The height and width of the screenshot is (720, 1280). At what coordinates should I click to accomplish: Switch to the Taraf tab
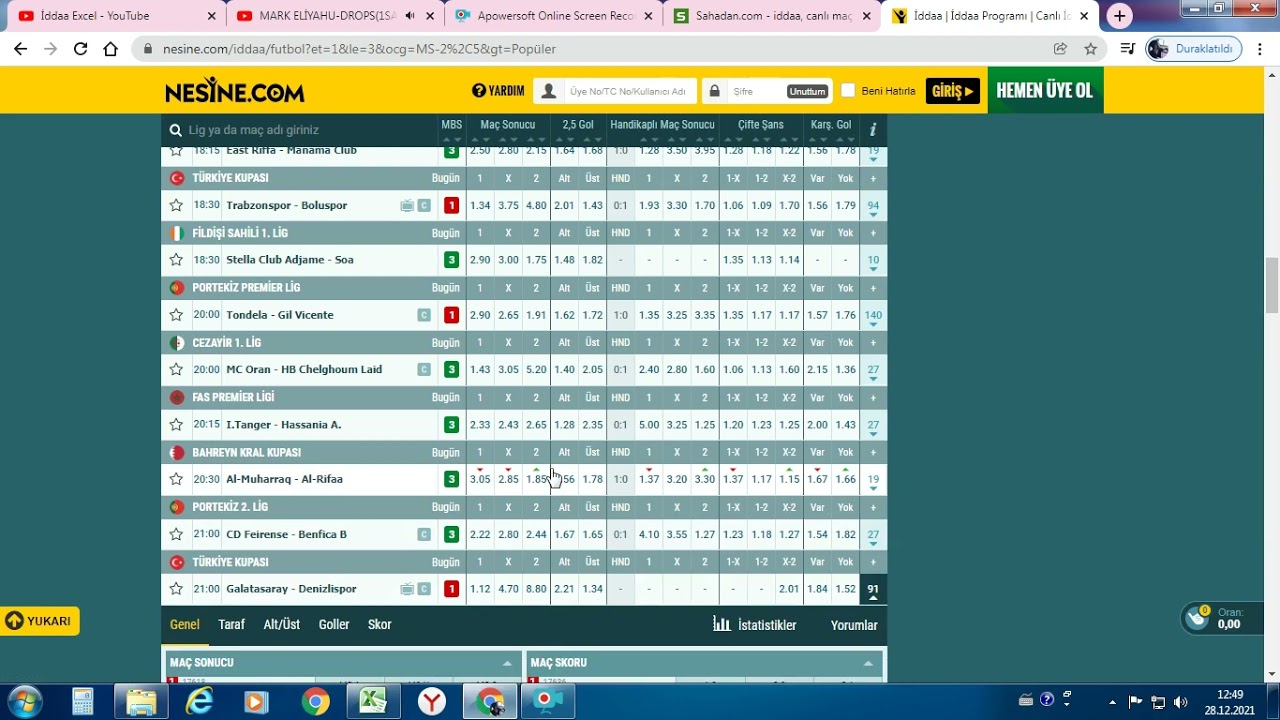[x=231, y=624]
